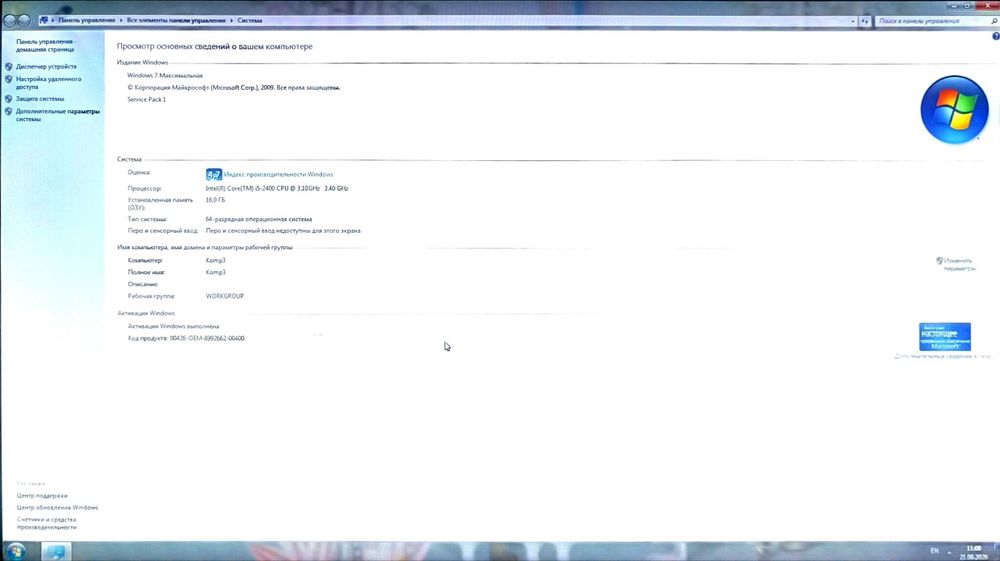This screenshot has width=1000, height=561.
Task: Open Диспетчер устройств from the sidebar
Action: (x=46, y=66)
